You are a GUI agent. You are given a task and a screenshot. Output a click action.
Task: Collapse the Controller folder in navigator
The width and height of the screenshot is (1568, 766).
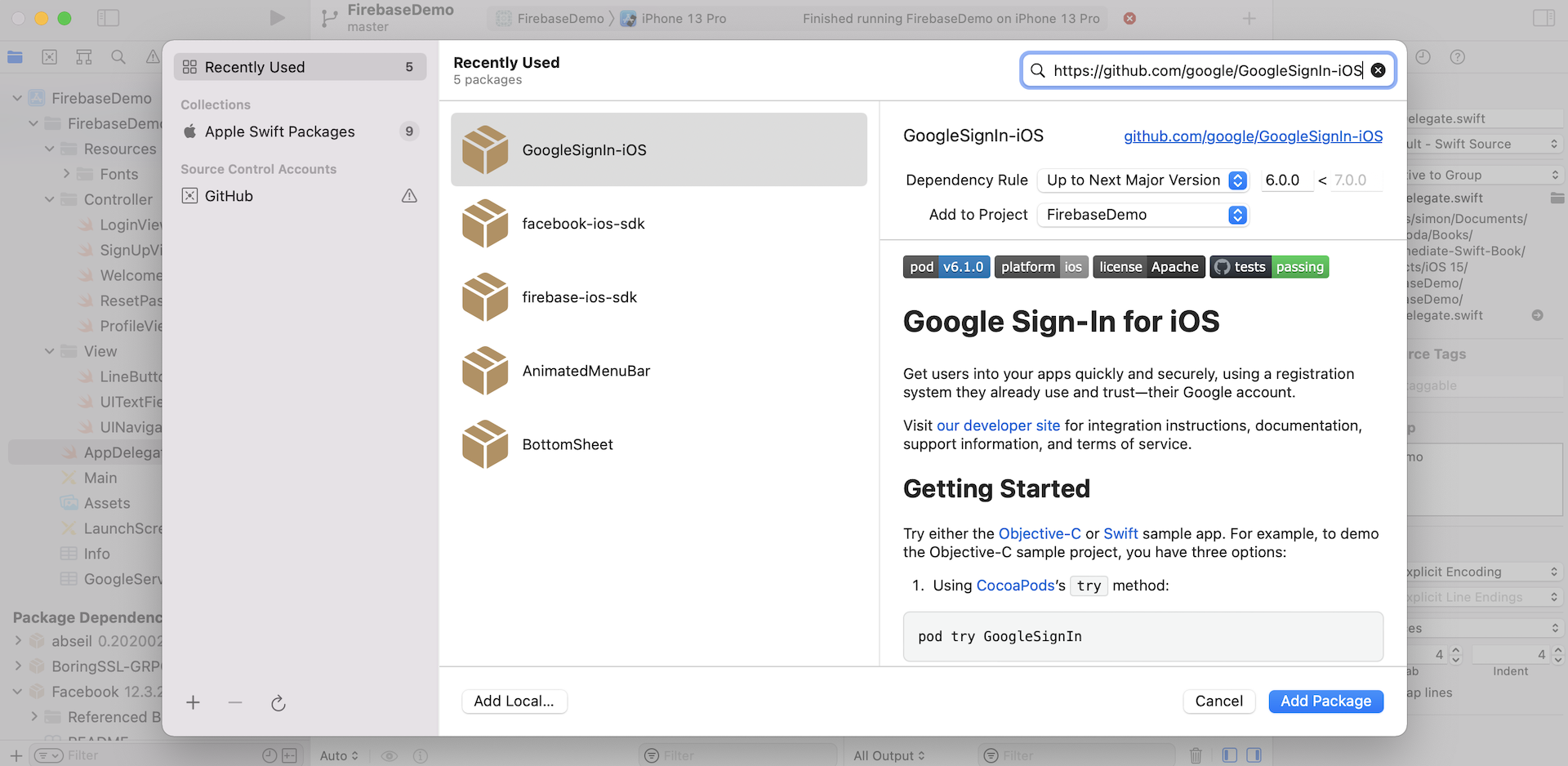[50, 199]
